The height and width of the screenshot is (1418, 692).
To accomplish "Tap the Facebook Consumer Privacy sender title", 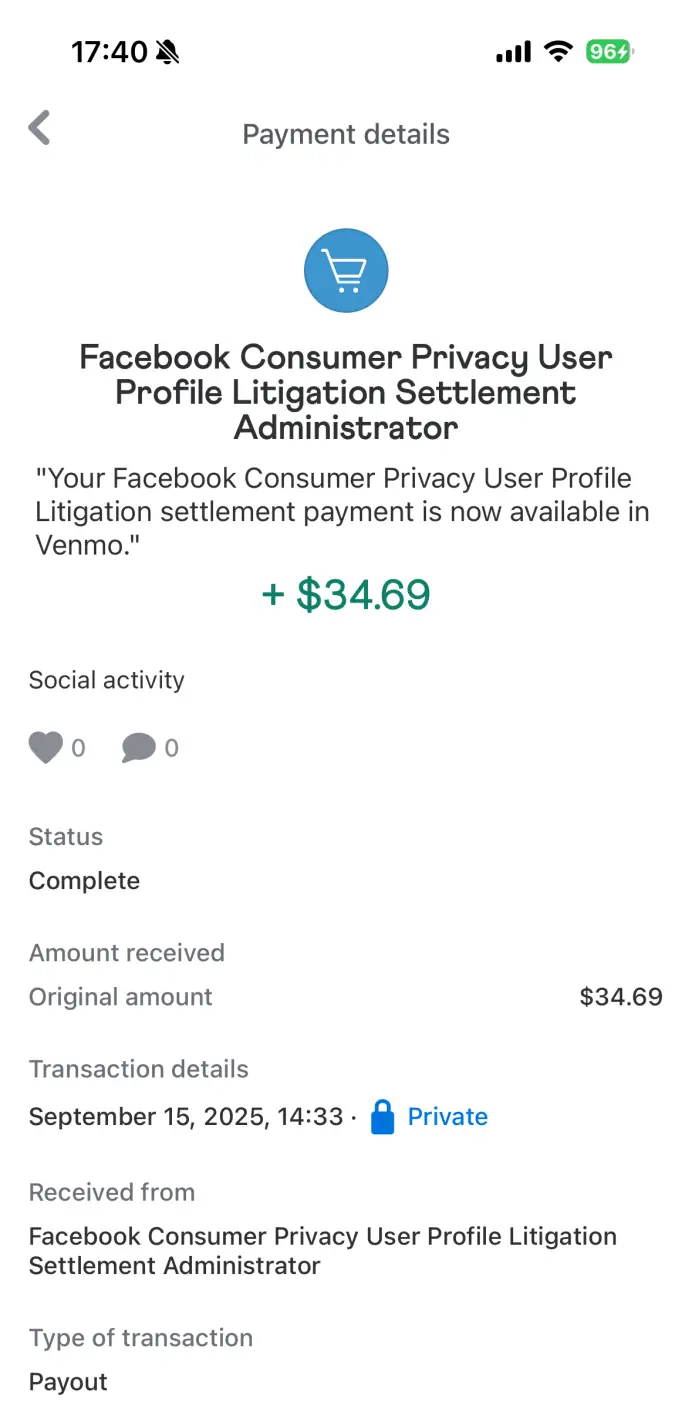I will pyautogui.click(x=346, y=392).
